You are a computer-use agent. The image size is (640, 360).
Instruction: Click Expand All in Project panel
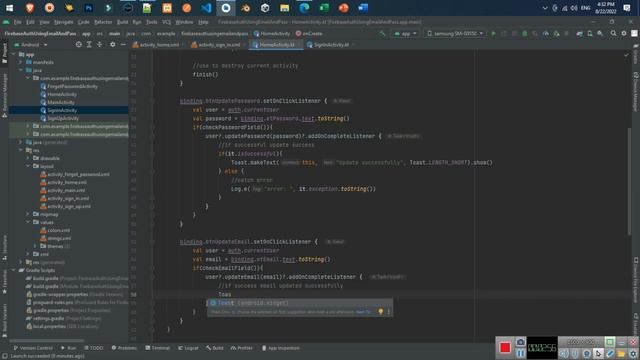[x=89, y=44]
